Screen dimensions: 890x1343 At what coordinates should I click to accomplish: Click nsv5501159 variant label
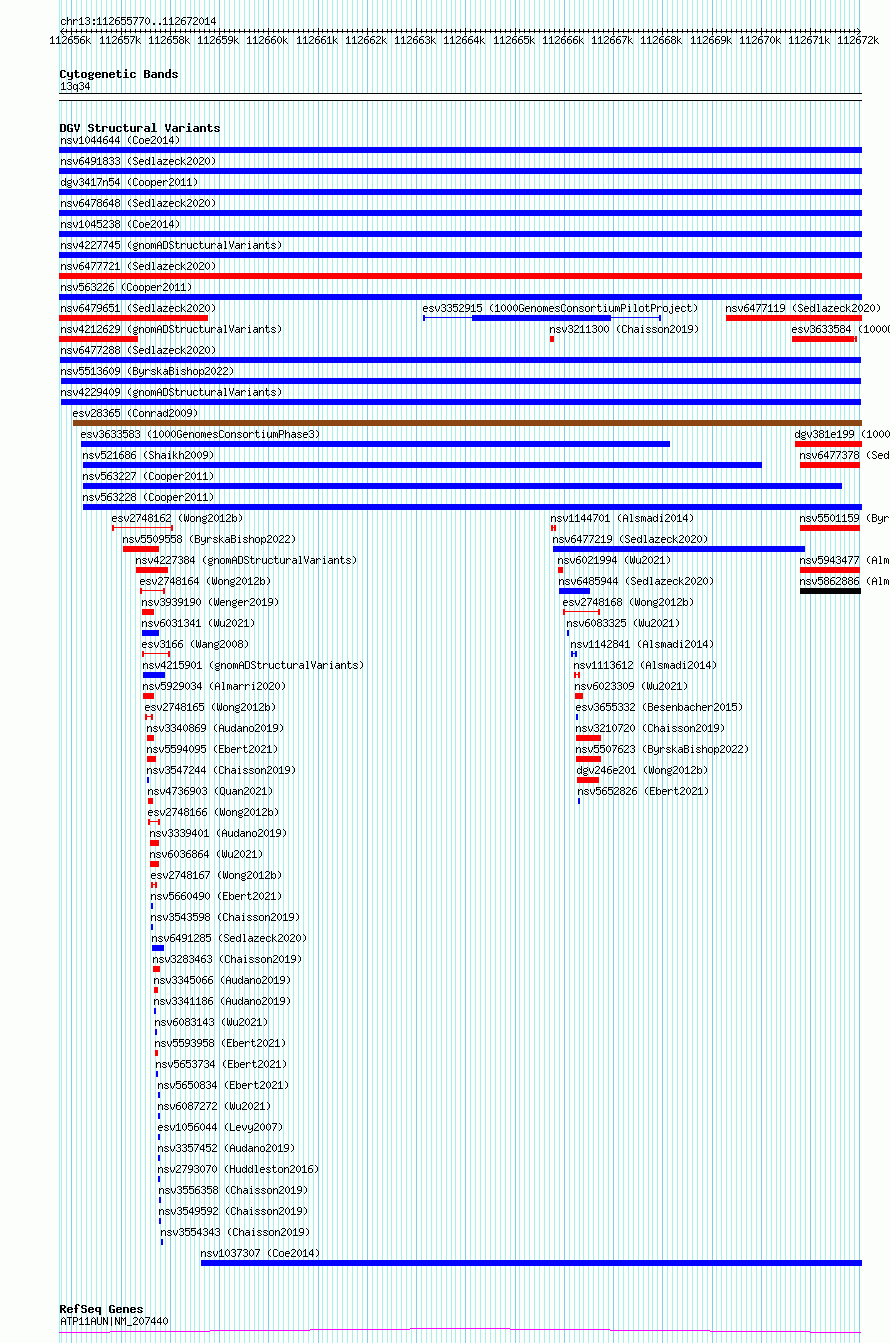pos(844,518)
